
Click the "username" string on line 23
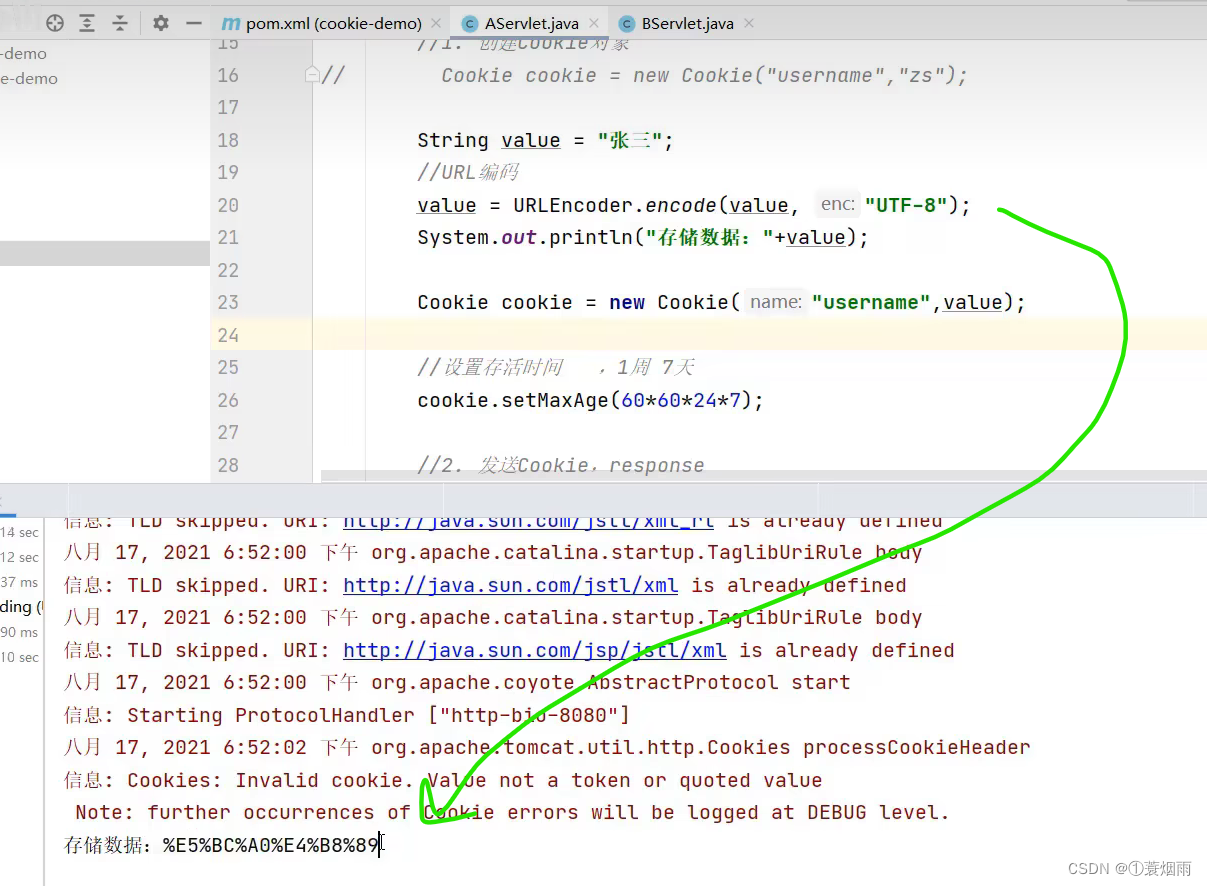871,302
